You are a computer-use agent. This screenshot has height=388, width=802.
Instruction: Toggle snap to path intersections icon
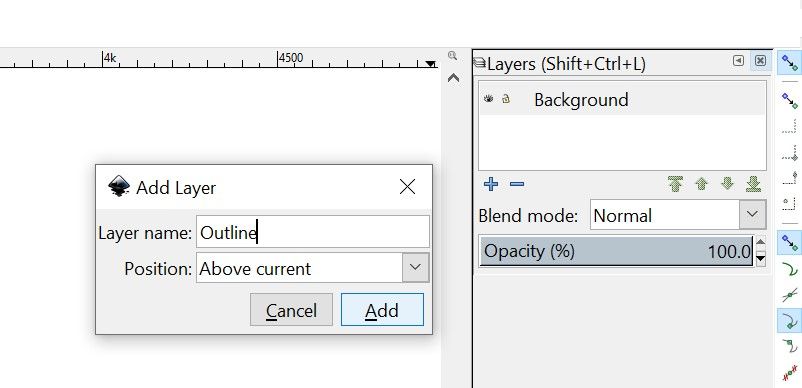coord(790,295)
